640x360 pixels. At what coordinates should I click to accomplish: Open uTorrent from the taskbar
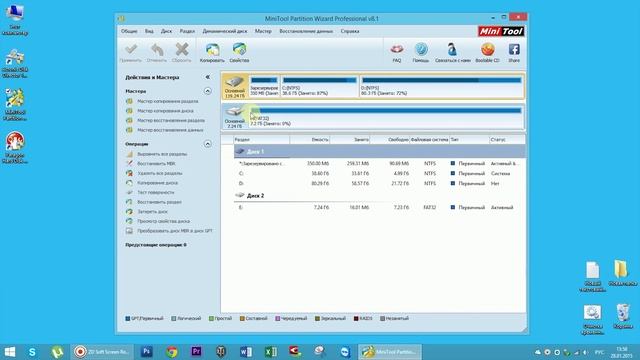(x=57, y=352)
